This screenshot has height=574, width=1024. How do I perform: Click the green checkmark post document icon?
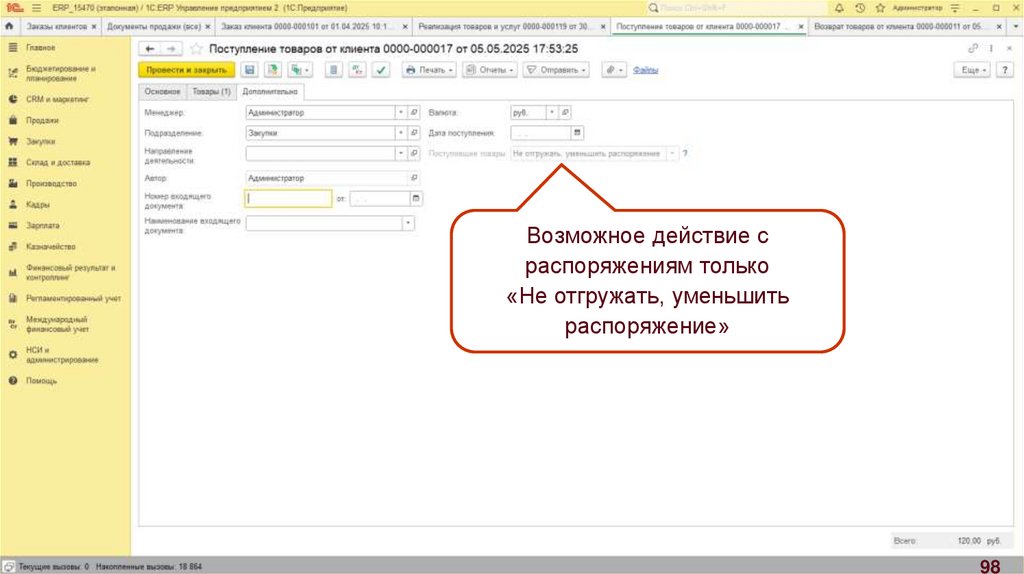[380, 70]
